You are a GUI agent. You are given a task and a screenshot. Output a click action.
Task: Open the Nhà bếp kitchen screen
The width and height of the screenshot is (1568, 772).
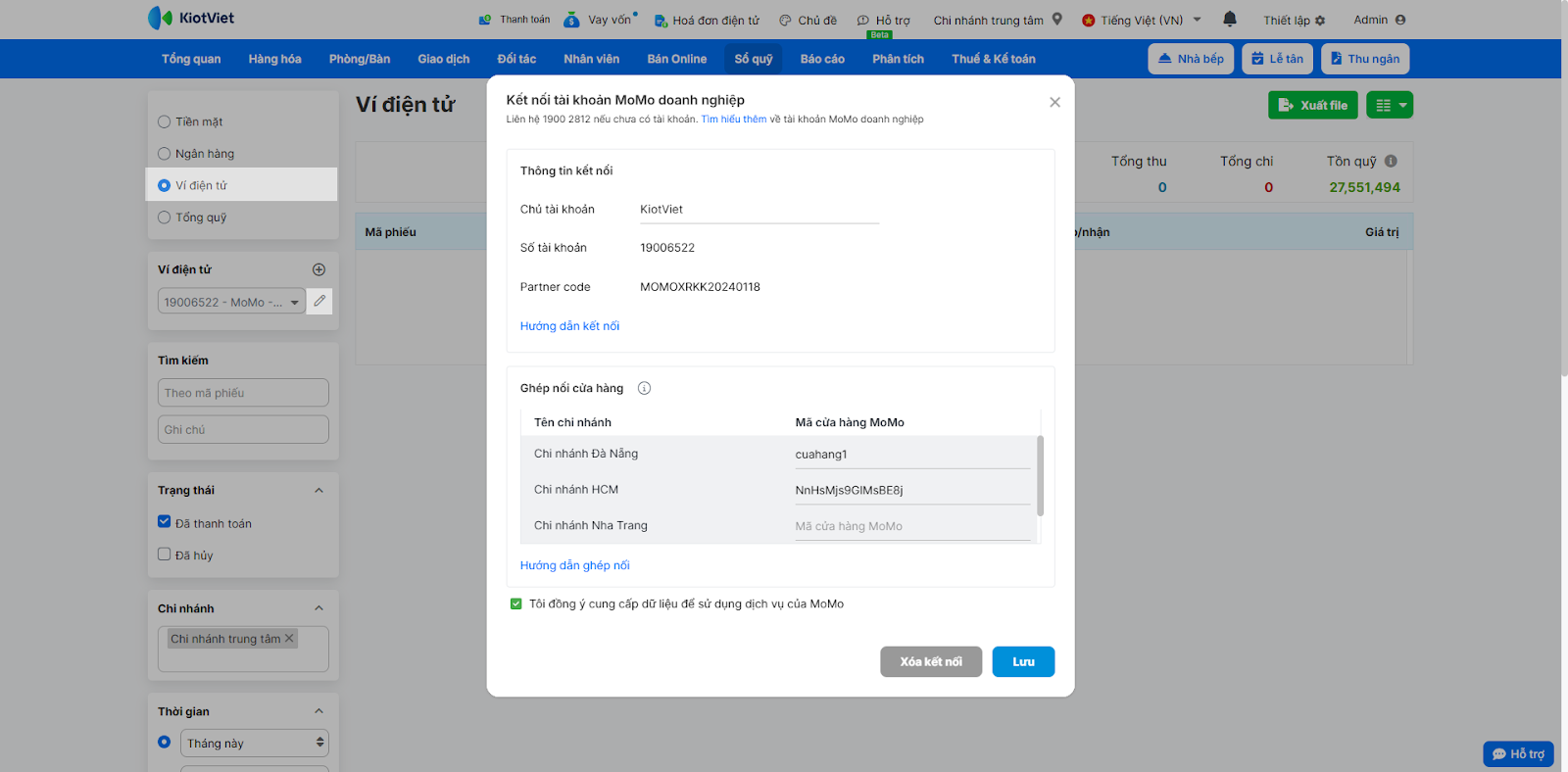click(1191, 59)
